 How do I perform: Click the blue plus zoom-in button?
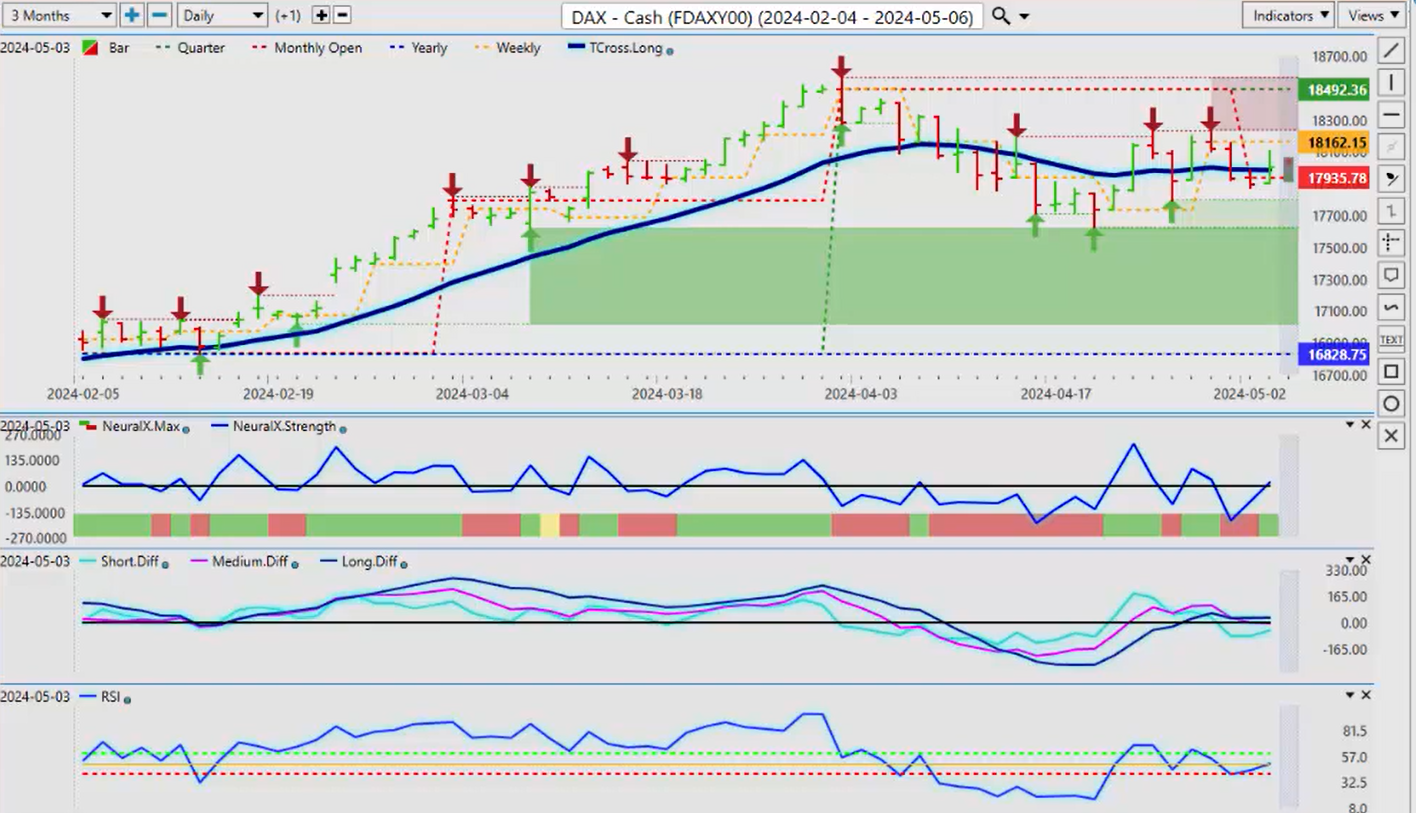[x=132, y=15]
